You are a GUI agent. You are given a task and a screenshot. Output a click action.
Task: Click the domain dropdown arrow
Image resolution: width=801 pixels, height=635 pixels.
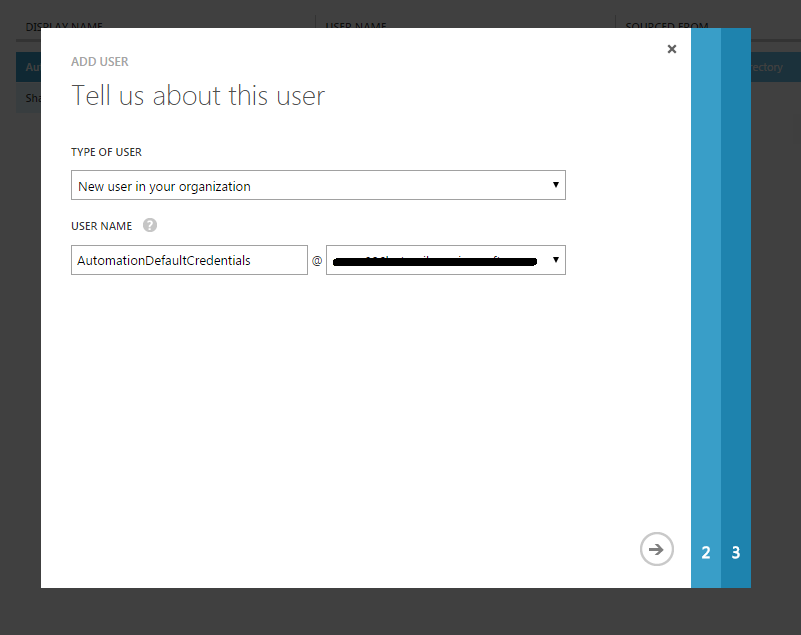pos(555,260)
